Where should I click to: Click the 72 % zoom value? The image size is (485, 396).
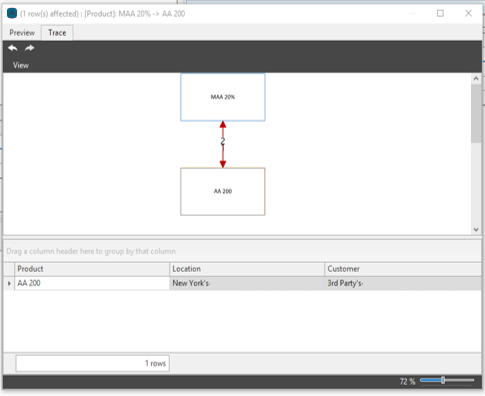click(x=407, y=381)
